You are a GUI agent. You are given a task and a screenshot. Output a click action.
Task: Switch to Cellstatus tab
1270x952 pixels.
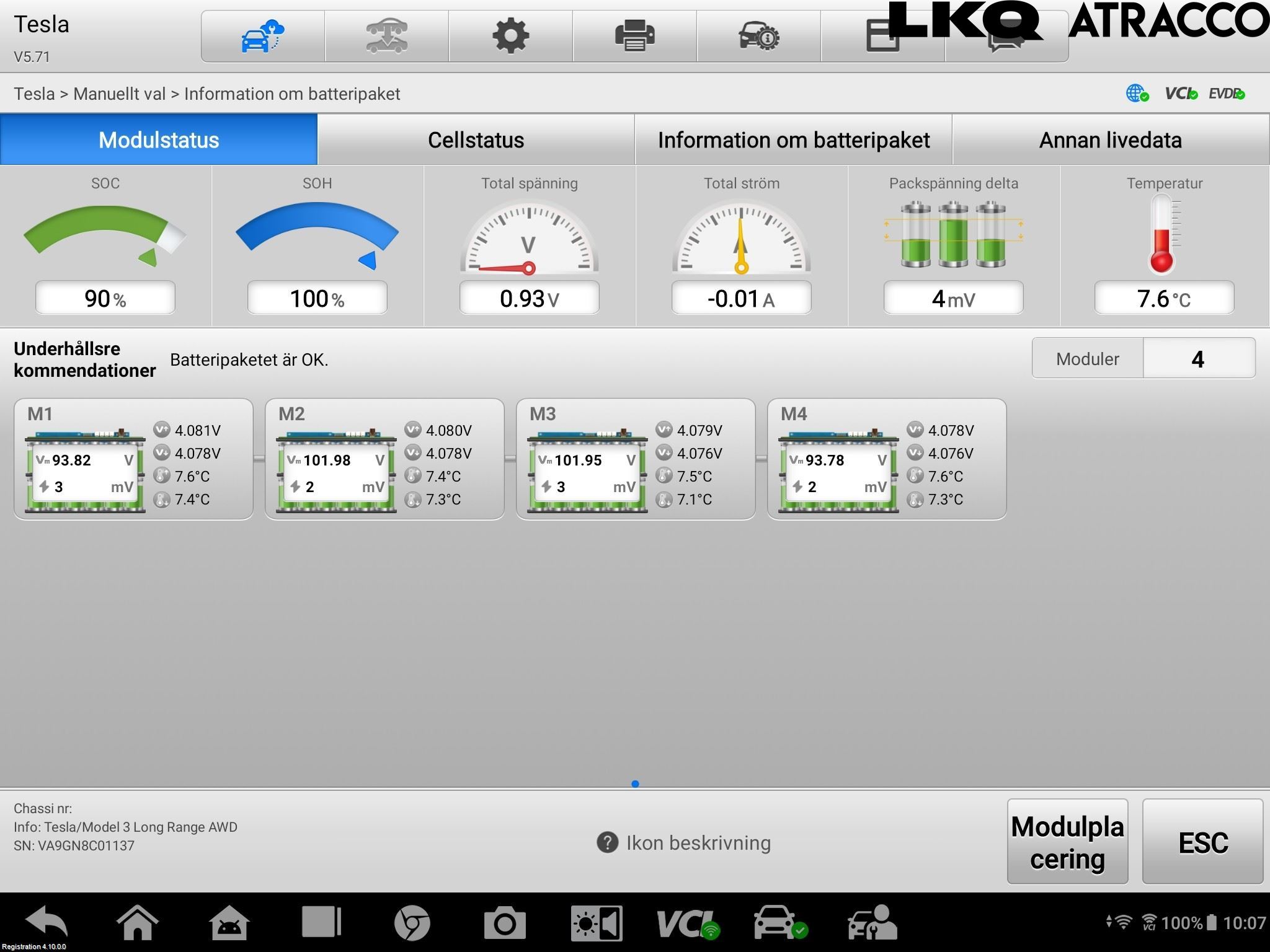tap(476, 139)
